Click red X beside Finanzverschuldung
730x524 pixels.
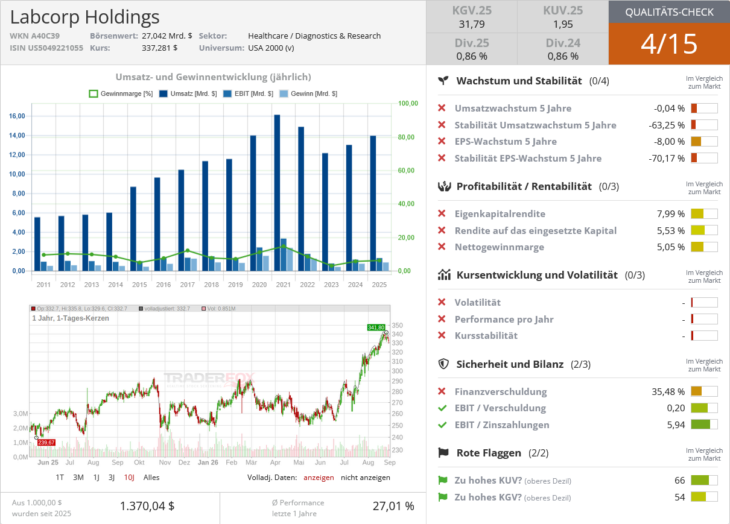442,391
